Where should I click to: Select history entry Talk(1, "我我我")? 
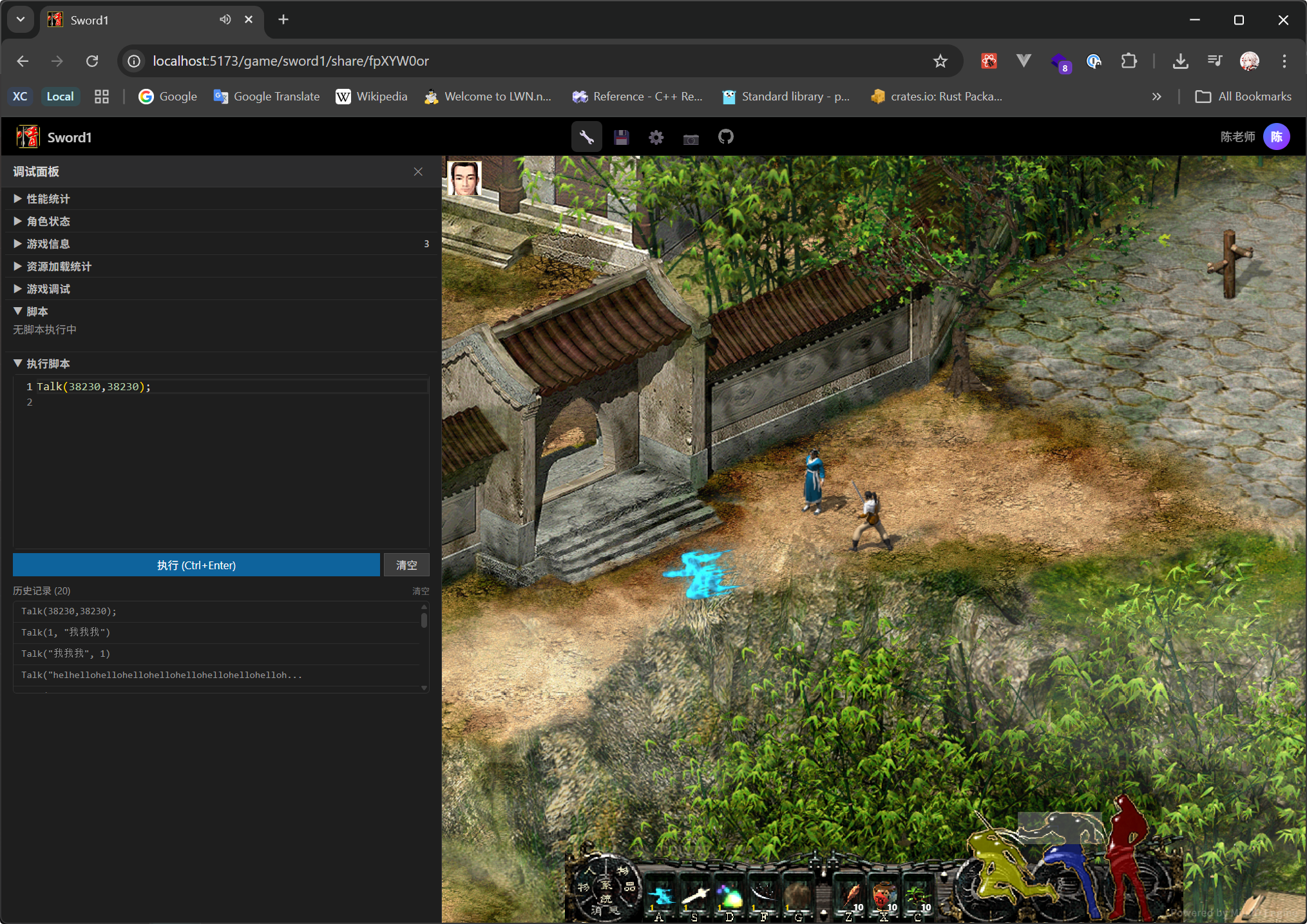pos(218,632)
